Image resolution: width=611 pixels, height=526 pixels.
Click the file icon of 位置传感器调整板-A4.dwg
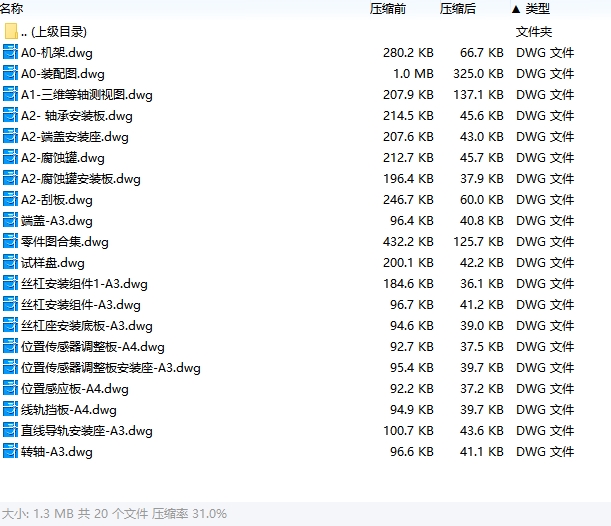coord(10,347)
